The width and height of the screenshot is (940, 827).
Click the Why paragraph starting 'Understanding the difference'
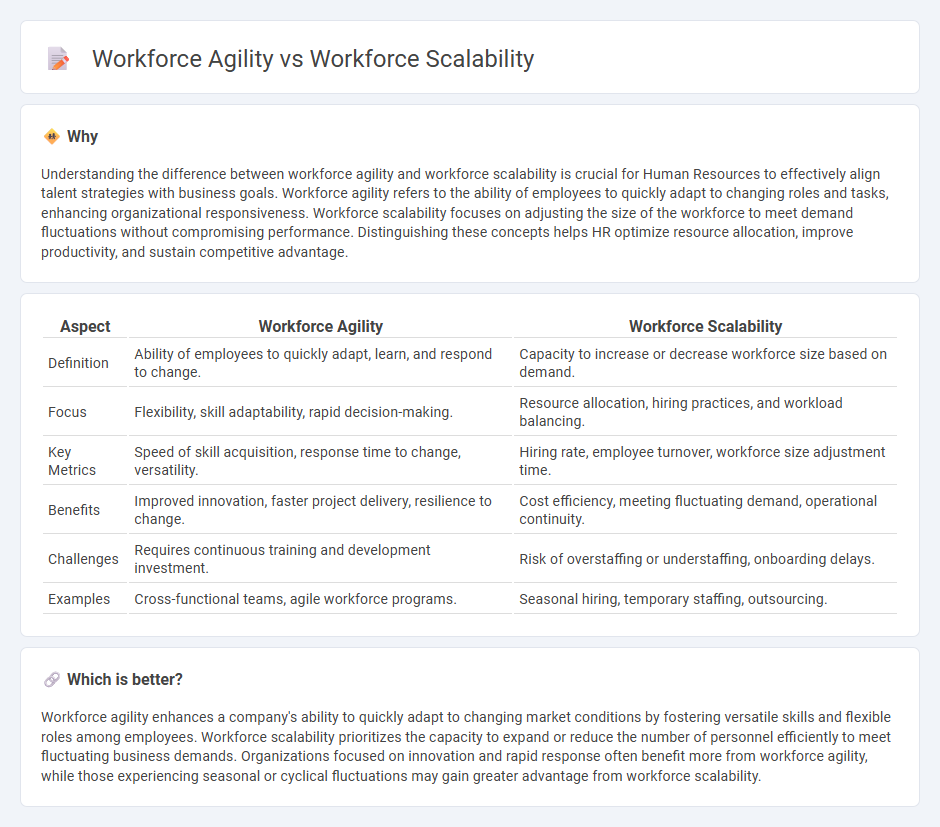point(465,213)
